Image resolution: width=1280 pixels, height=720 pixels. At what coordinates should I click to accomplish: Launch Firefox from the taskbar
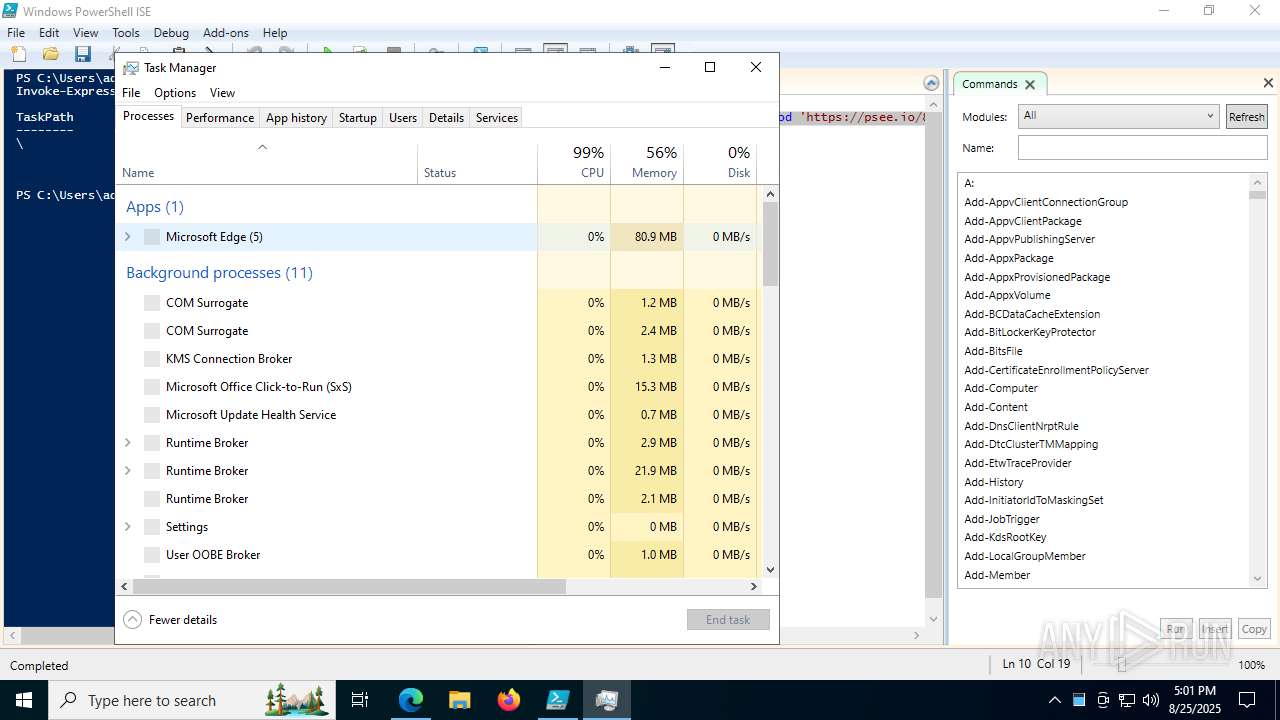click(x=508, y=700)
